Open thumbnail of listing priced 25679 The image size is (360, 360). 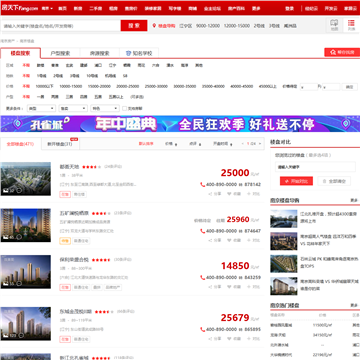click(26, 324)
